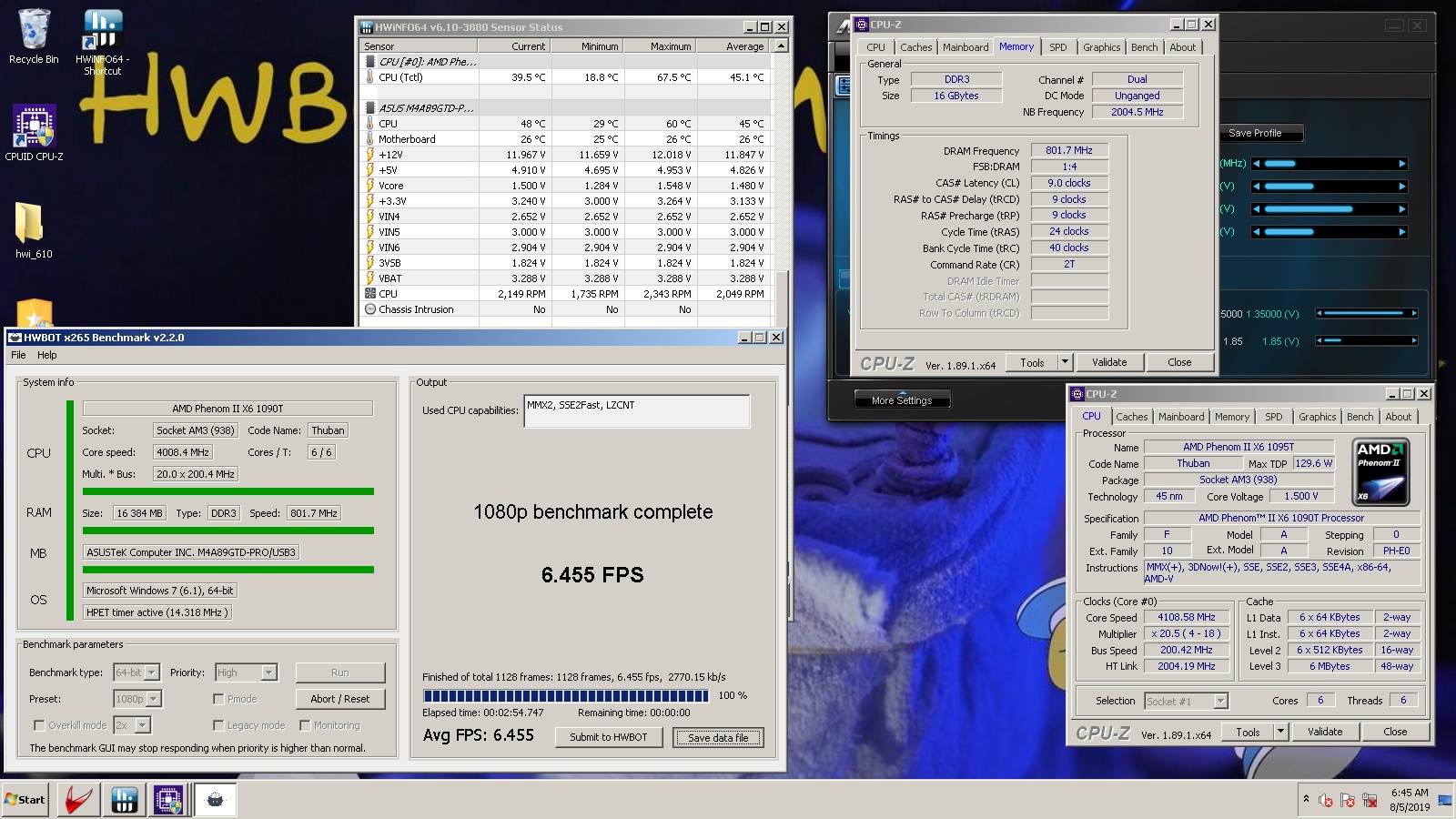
Task: Open the File menu in HWBOT x265
Action: point(18,355)
